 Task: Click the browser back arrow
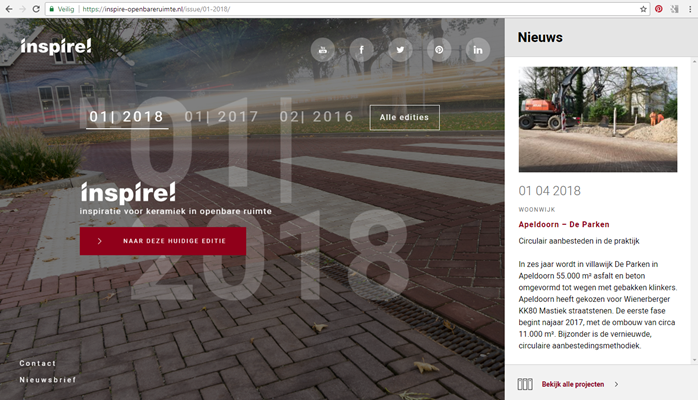point(8,8)
